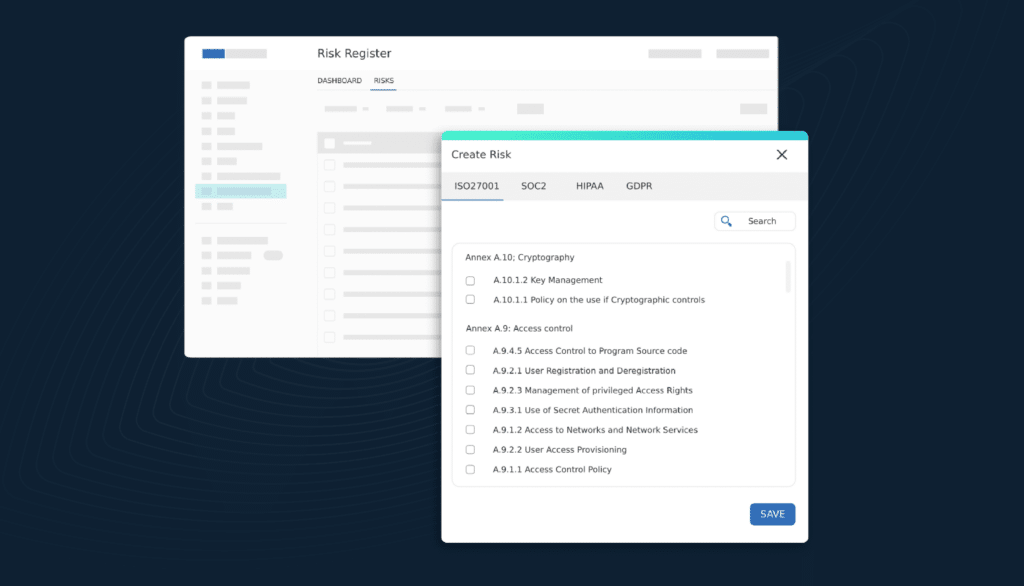Check A.10.1.2 Key Management
The image size is (1024, 586).
click(470, 280)
